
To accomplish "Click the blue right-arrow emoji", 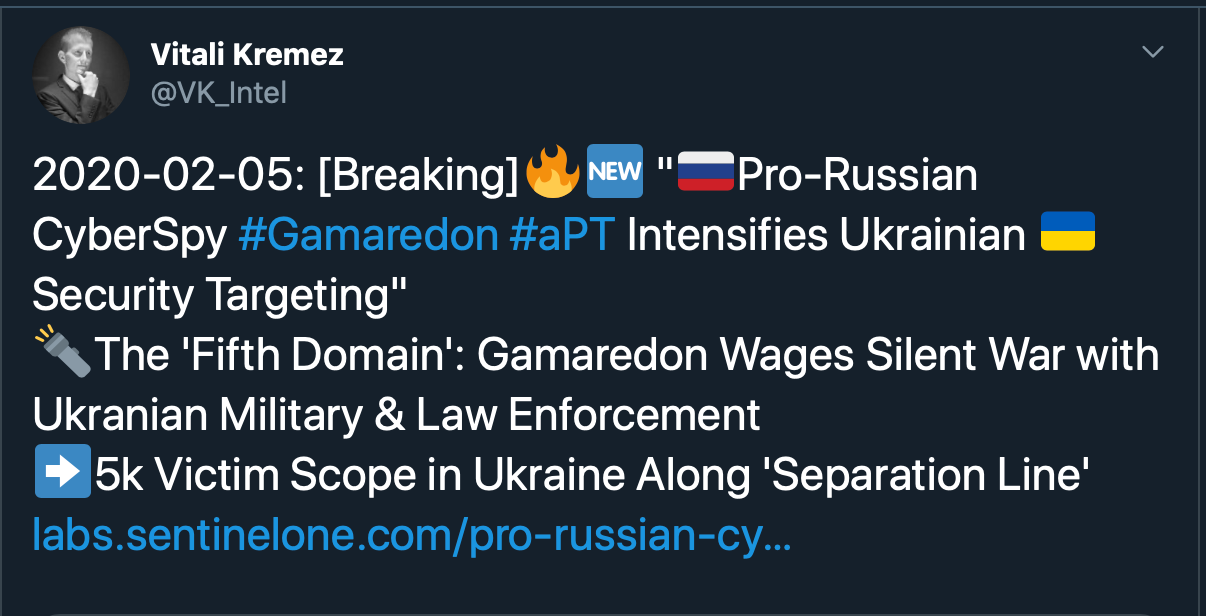I will [62, 475].
